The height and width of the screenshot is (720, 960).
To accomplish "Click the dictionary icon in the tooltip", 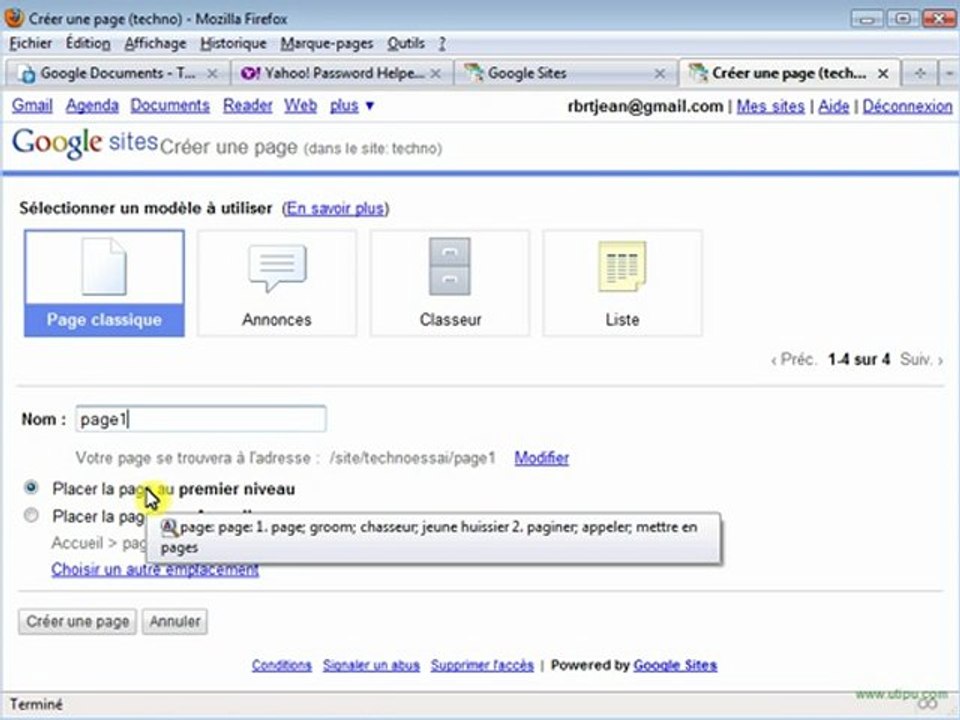I will [x=169, y=527].
